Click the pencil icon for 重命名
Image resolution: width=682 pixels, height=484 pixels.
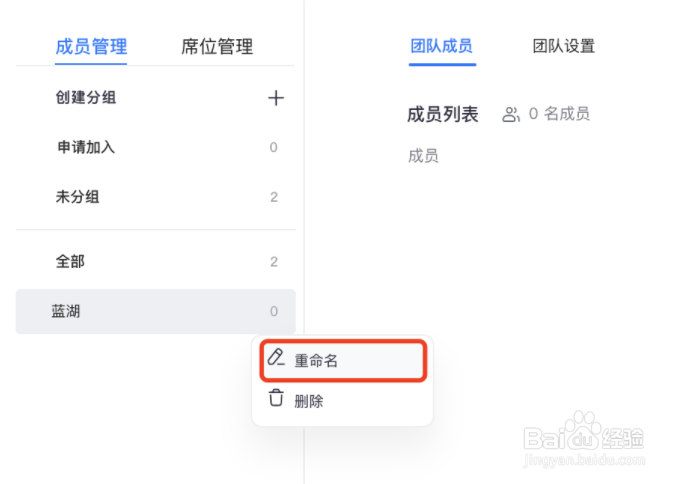pos(276,357)
